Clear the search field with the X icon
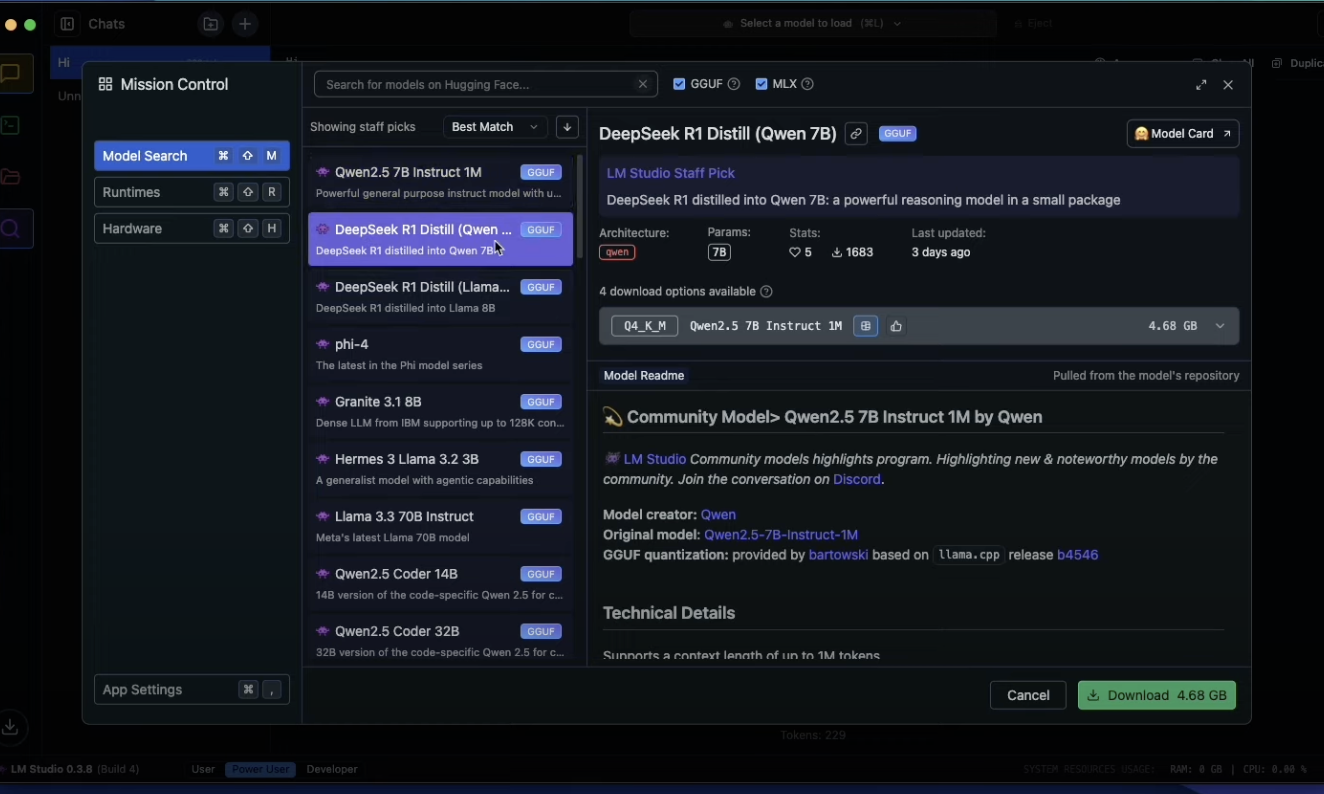 [643, 84]
